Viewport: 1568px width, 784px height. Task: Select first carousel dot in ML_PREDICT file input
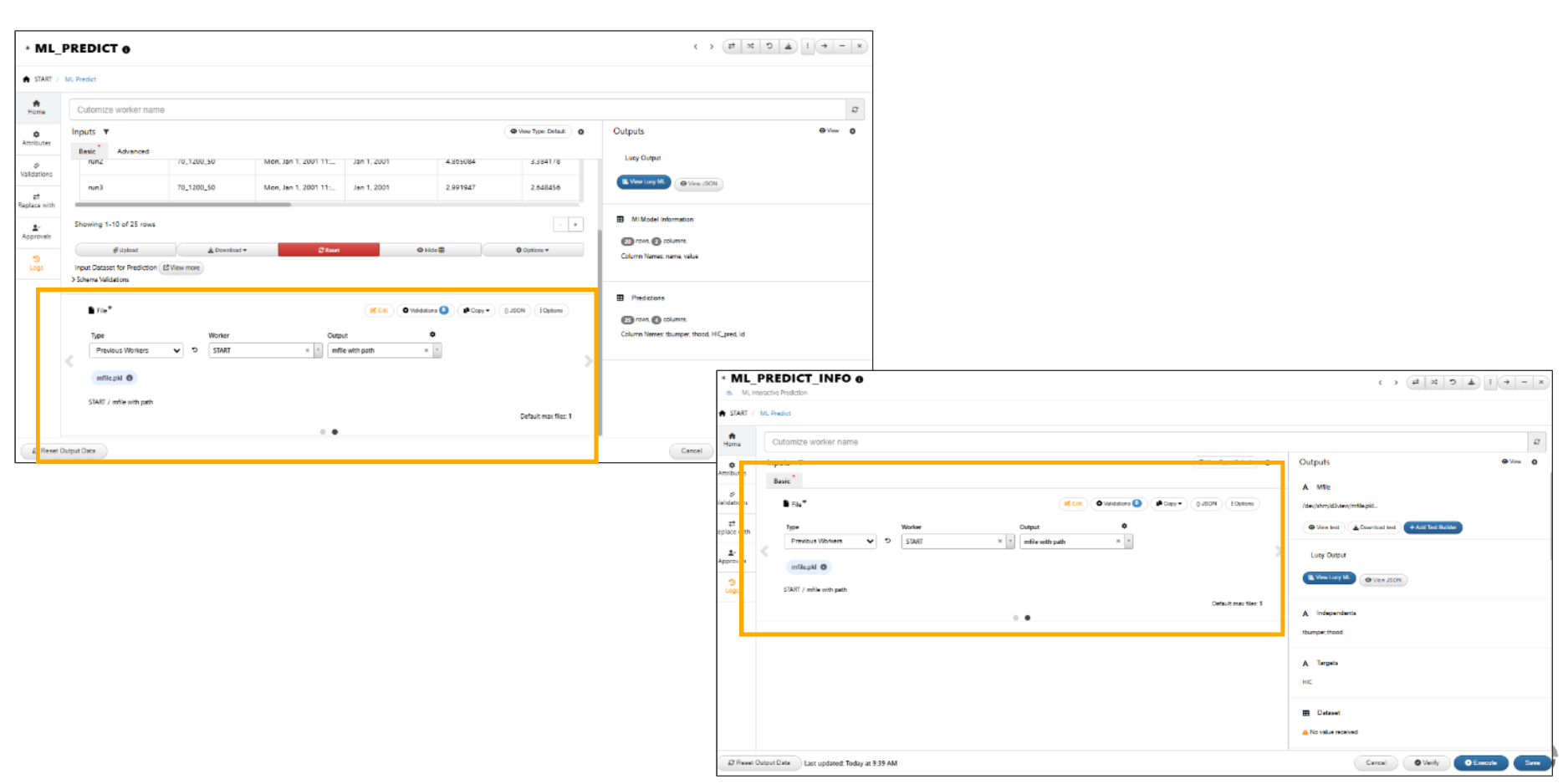click(323, 432)
